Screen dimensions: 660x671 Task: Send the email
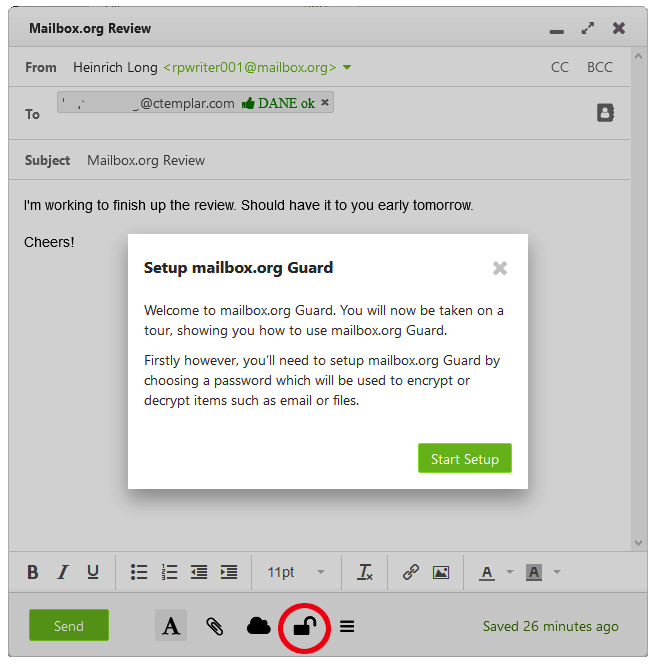coord(69,625)
